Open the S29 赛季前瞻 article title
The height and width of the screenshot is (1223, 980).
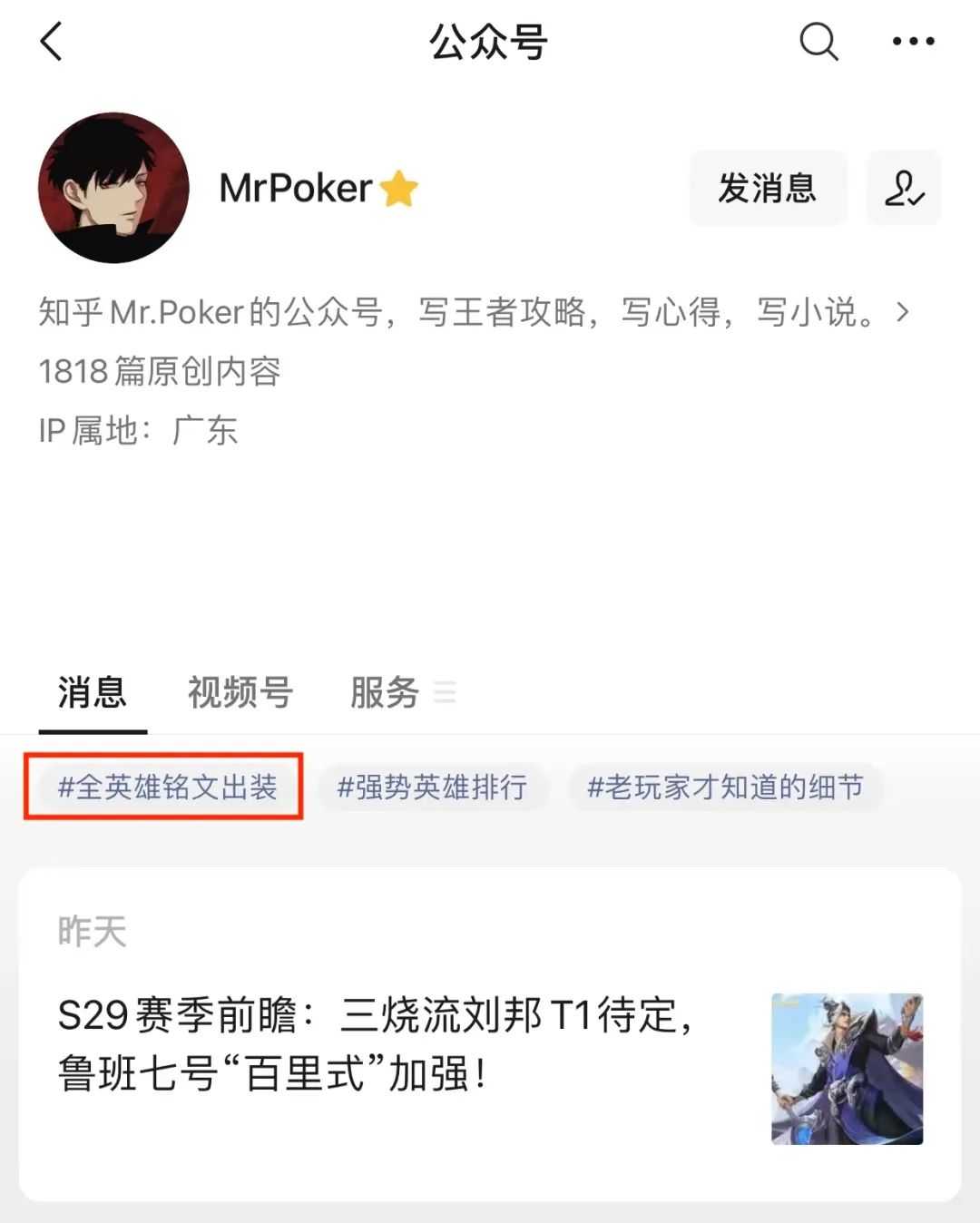[377, 1044]
